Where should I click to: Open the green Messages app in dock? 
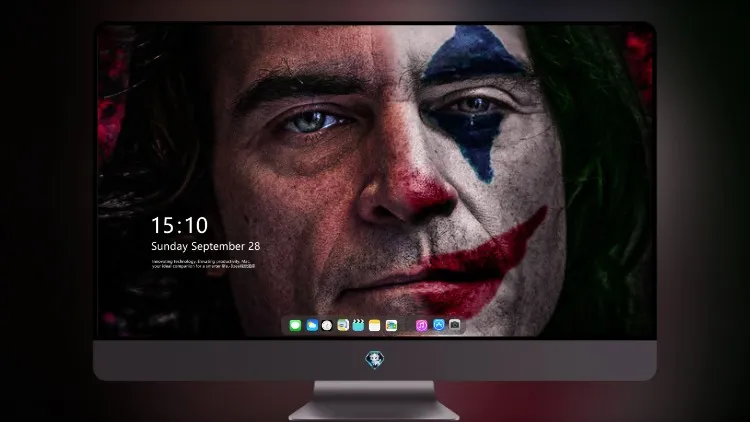295,325
